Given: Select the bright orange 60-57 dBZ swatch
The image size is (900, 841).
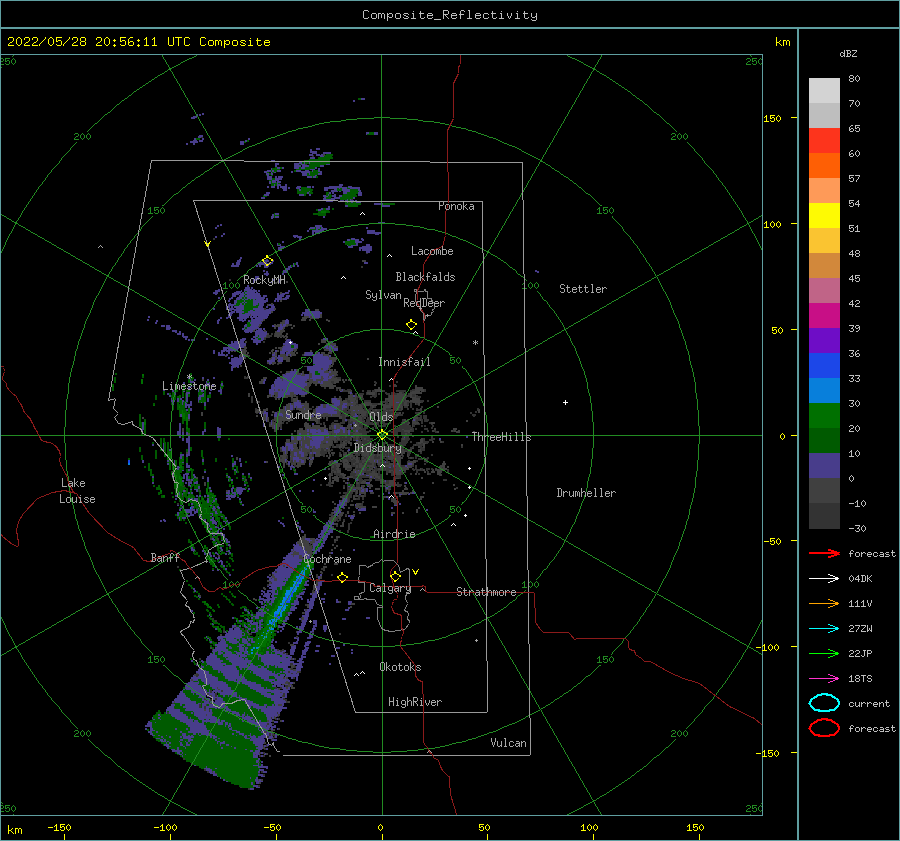Looking at the screenshot, I should pos(824,166).
